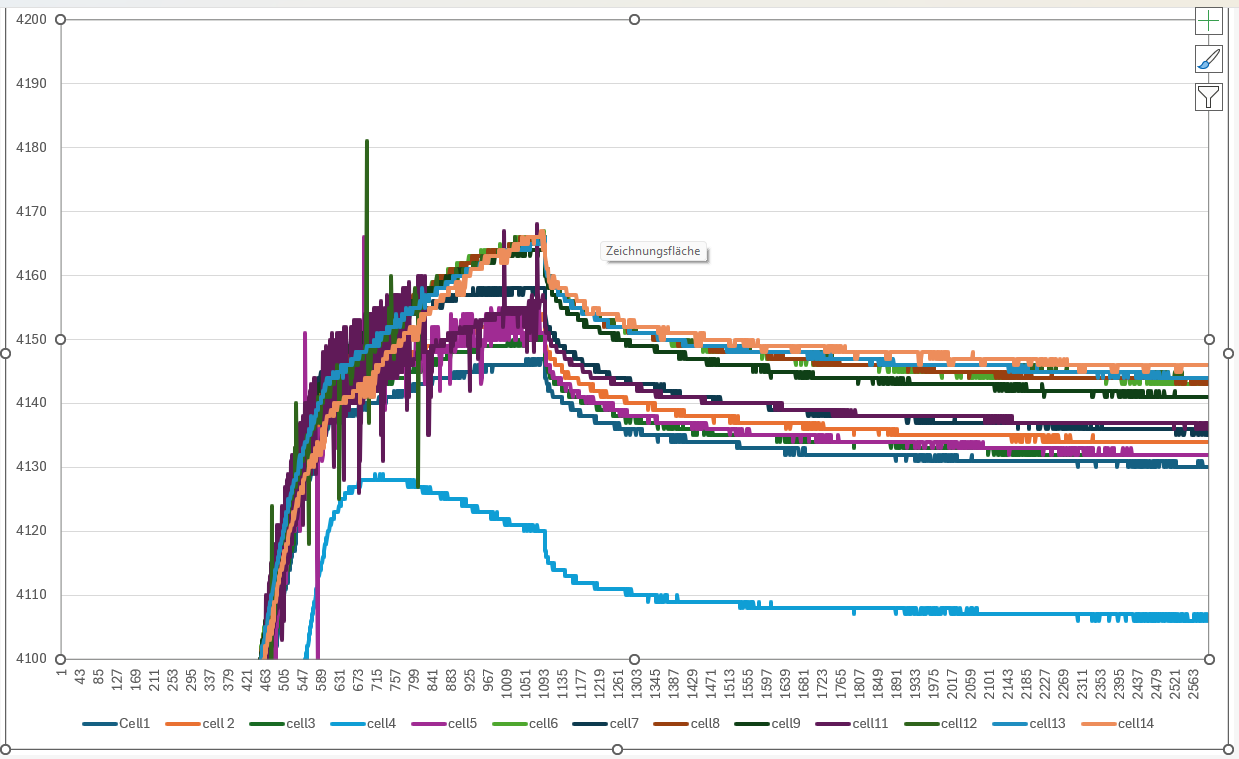Select the cell3 legend entry
Viewport: 1239px width, 759px height.
[282, 723]
